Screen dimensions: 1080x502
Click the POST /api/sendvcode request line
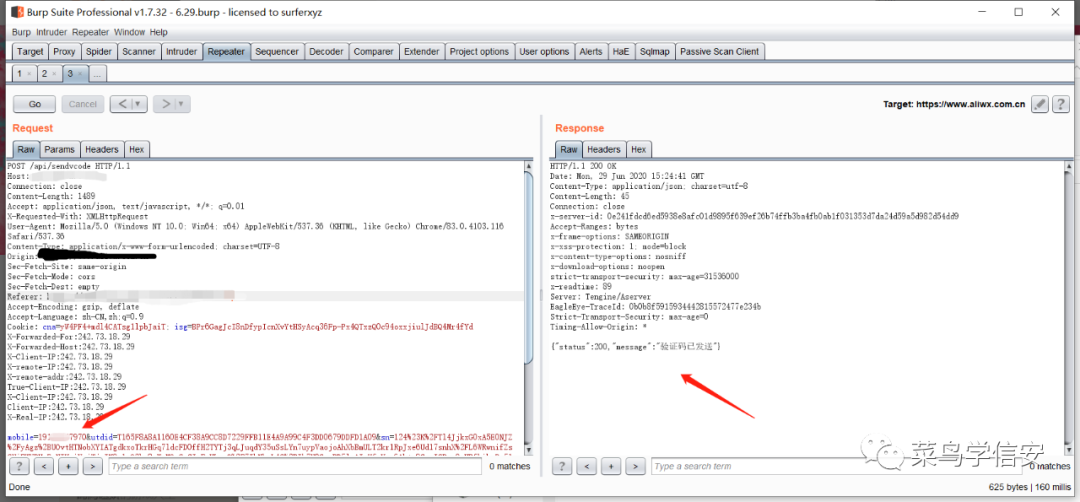tap(68, 167)
